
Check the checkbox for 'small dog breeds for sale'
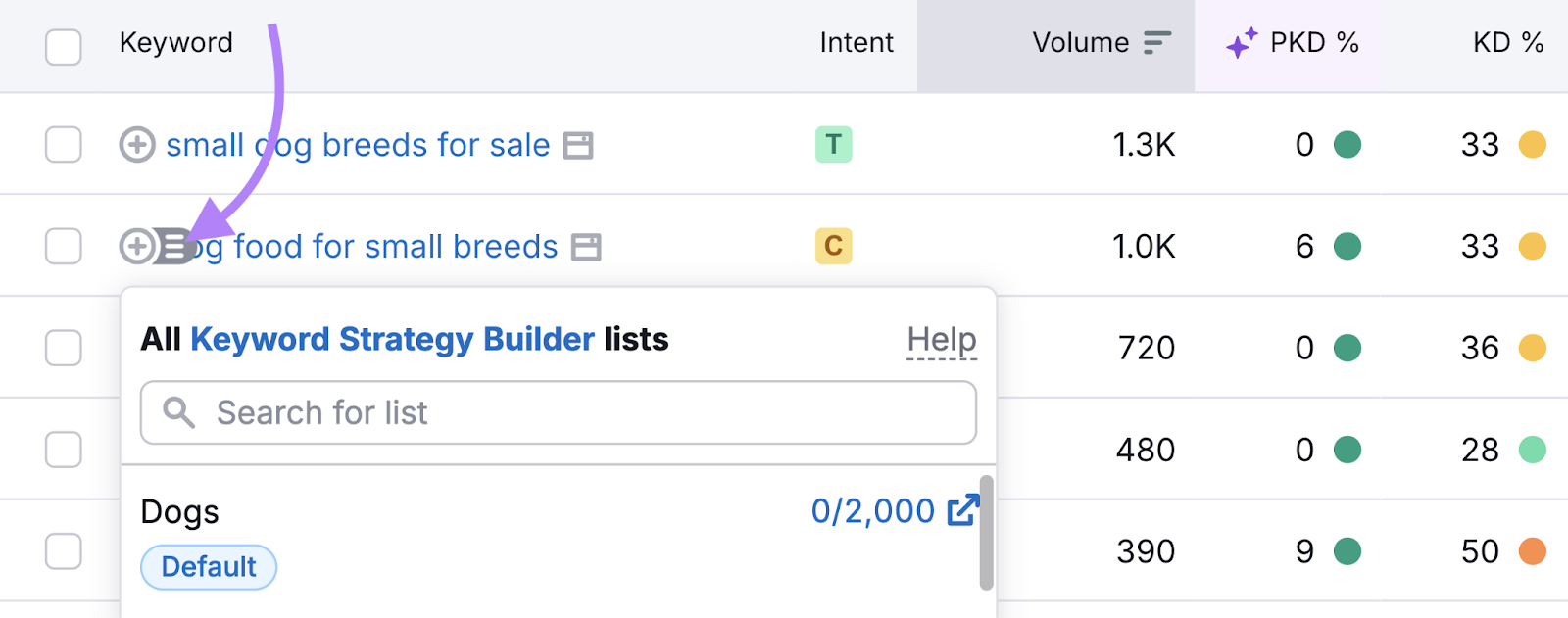point(63,144)
